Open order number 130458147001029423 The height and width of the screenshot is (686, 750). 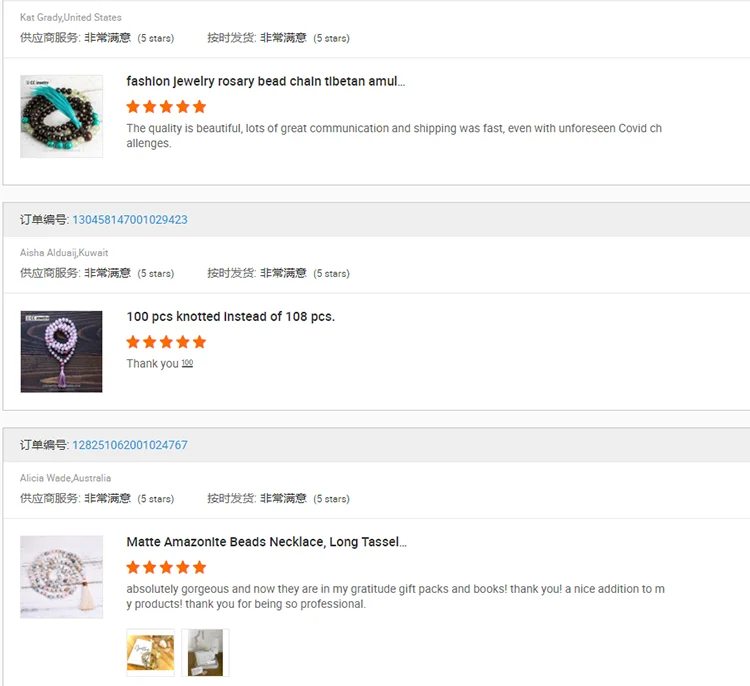pyautogui.click(x=130, y=220)
